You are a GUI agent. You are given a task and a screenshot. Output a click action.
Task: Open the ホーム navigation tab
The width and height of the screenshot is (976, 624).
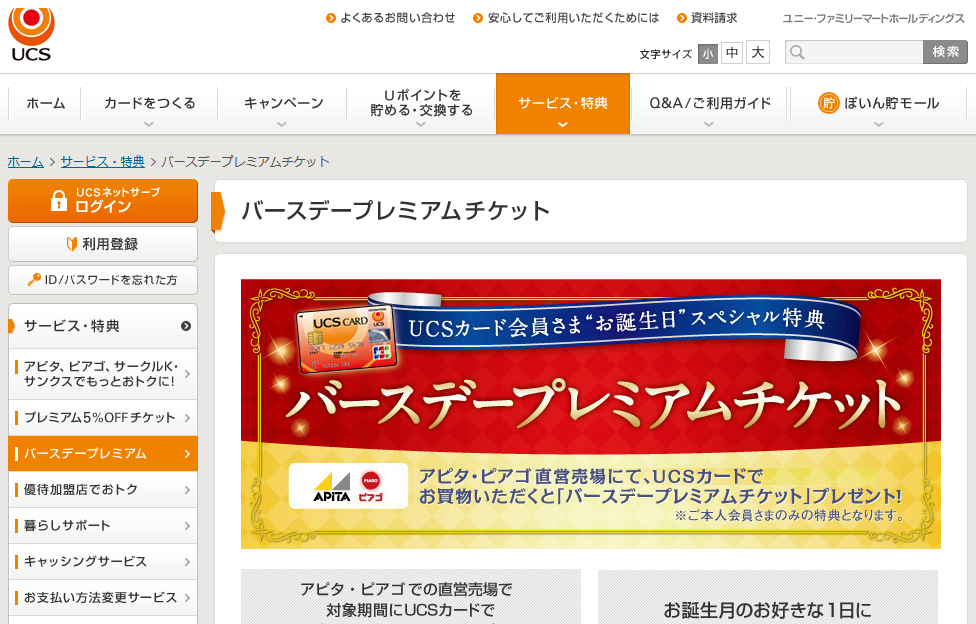click(x=45, y=103)
